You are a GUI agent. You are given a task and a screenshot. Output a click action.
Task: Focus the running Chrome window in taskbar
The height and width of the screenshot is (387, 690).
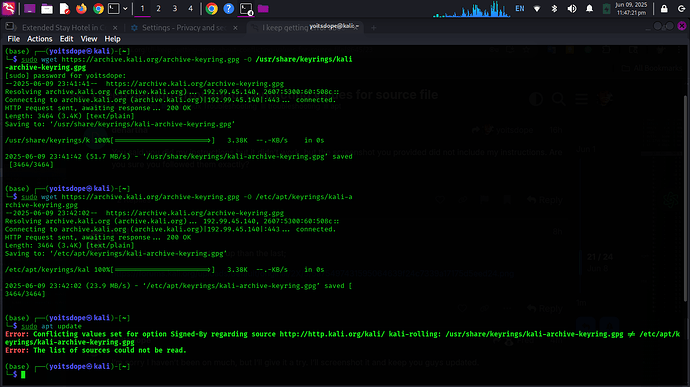(212, 8)
